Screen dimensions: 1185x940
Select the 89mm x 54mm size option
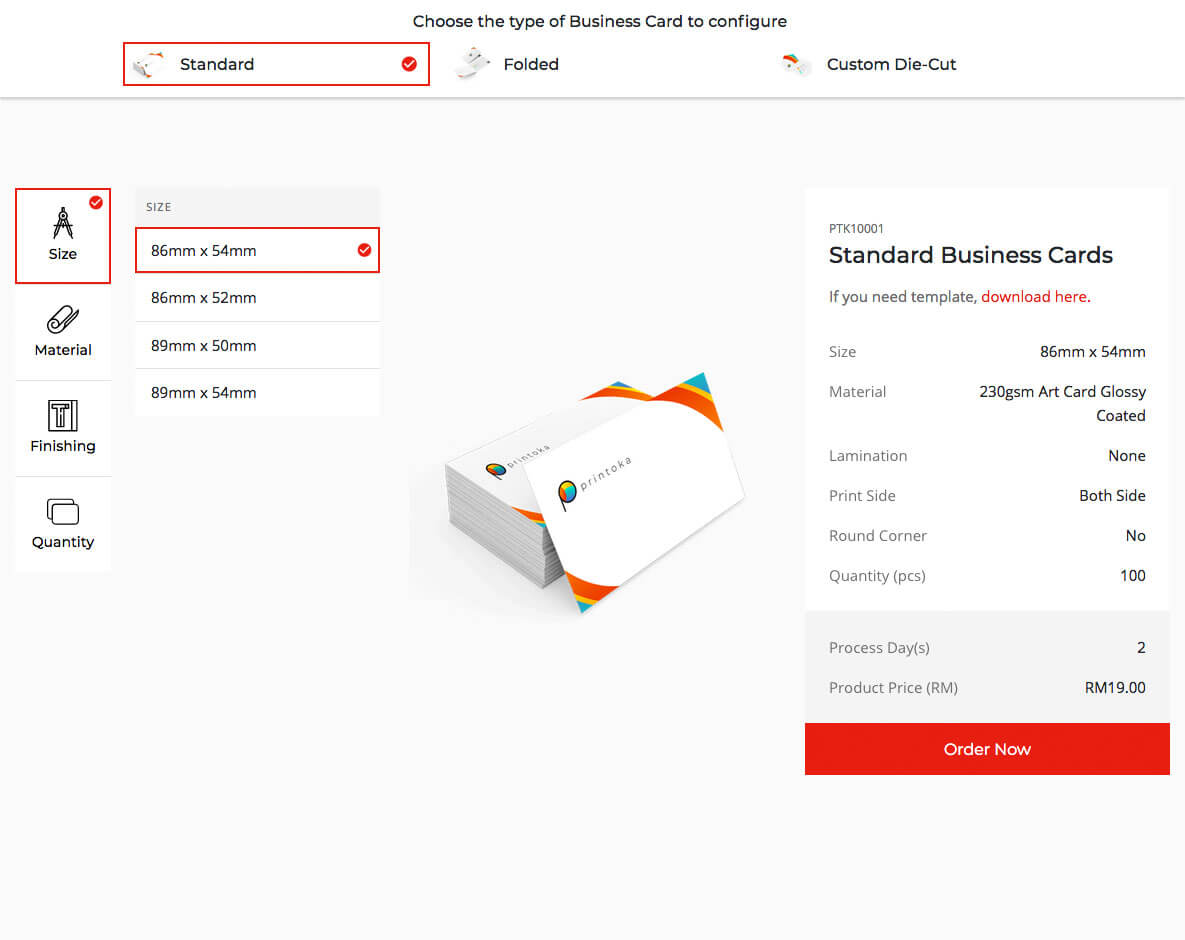point(257,392)
